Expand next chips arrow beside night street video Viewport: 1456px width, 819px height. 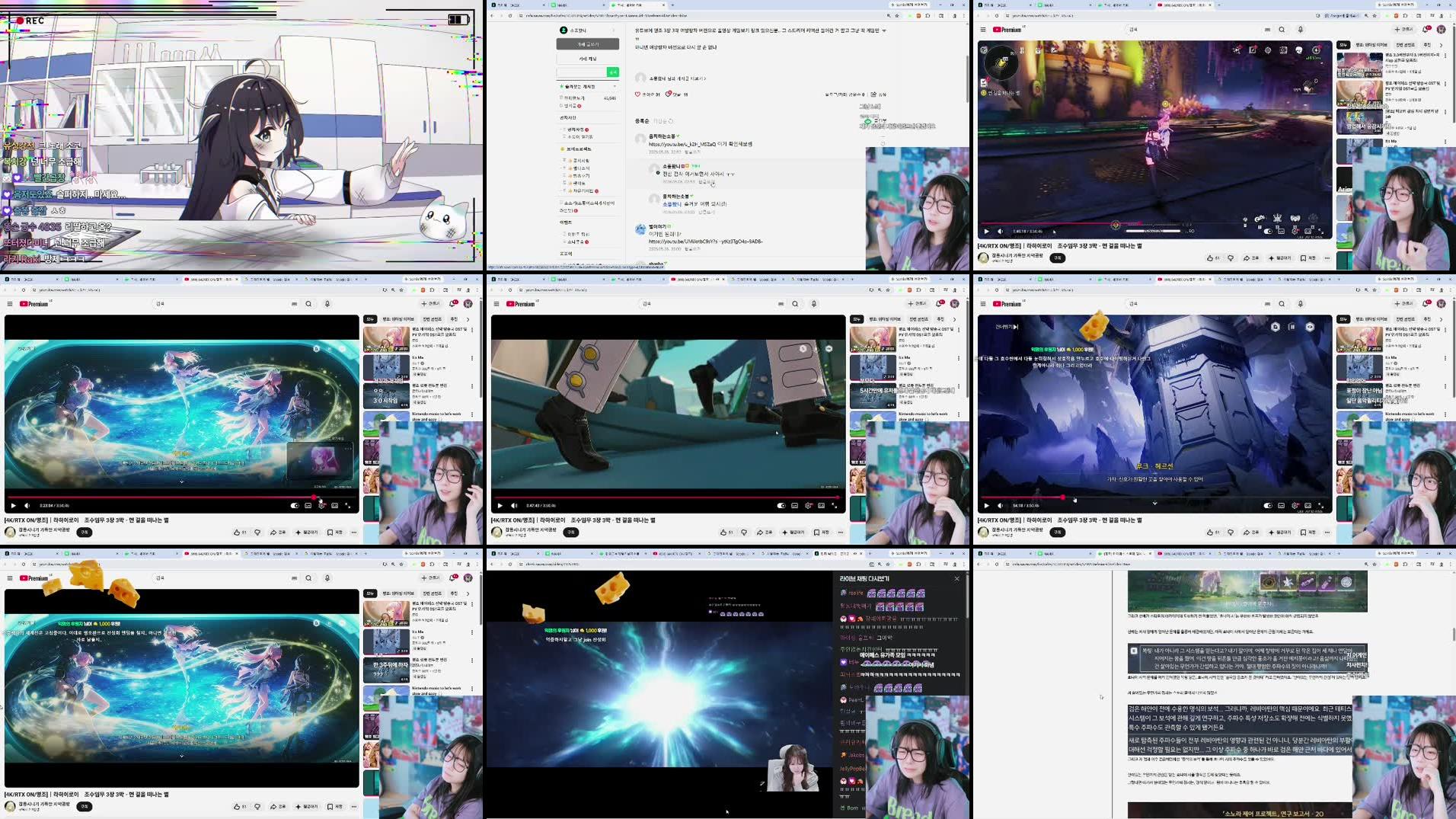pos(1441,45)
